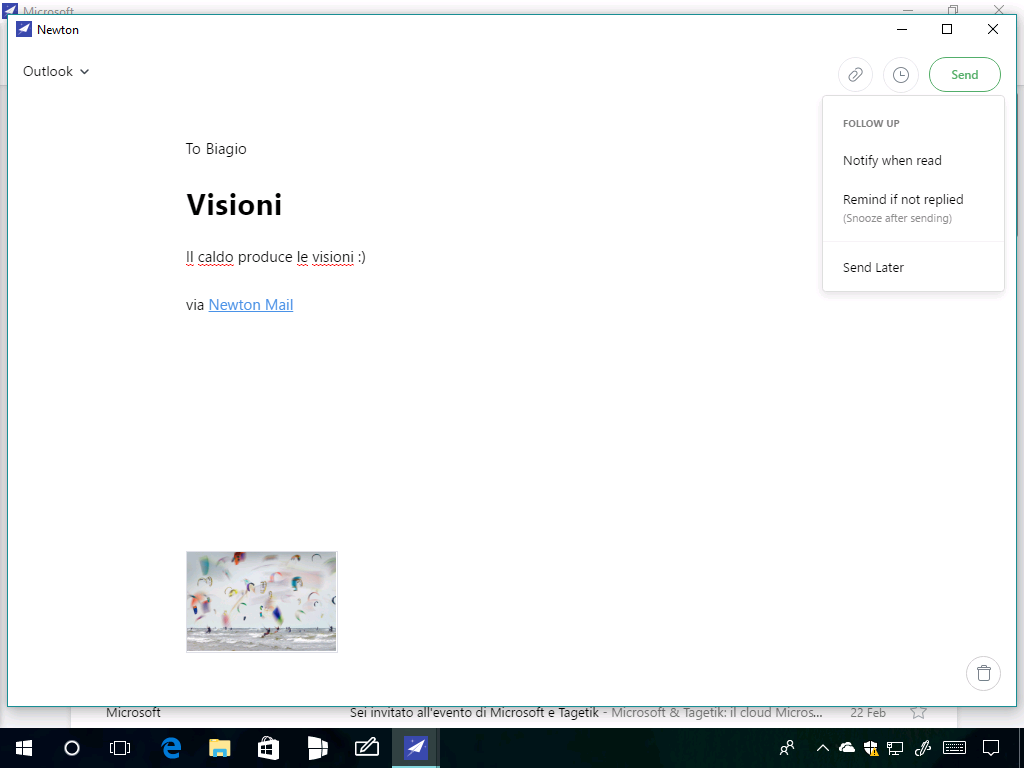This screenshot has height=768, width=1024.
Task: Select Notify when read
Action: point(892,161)
